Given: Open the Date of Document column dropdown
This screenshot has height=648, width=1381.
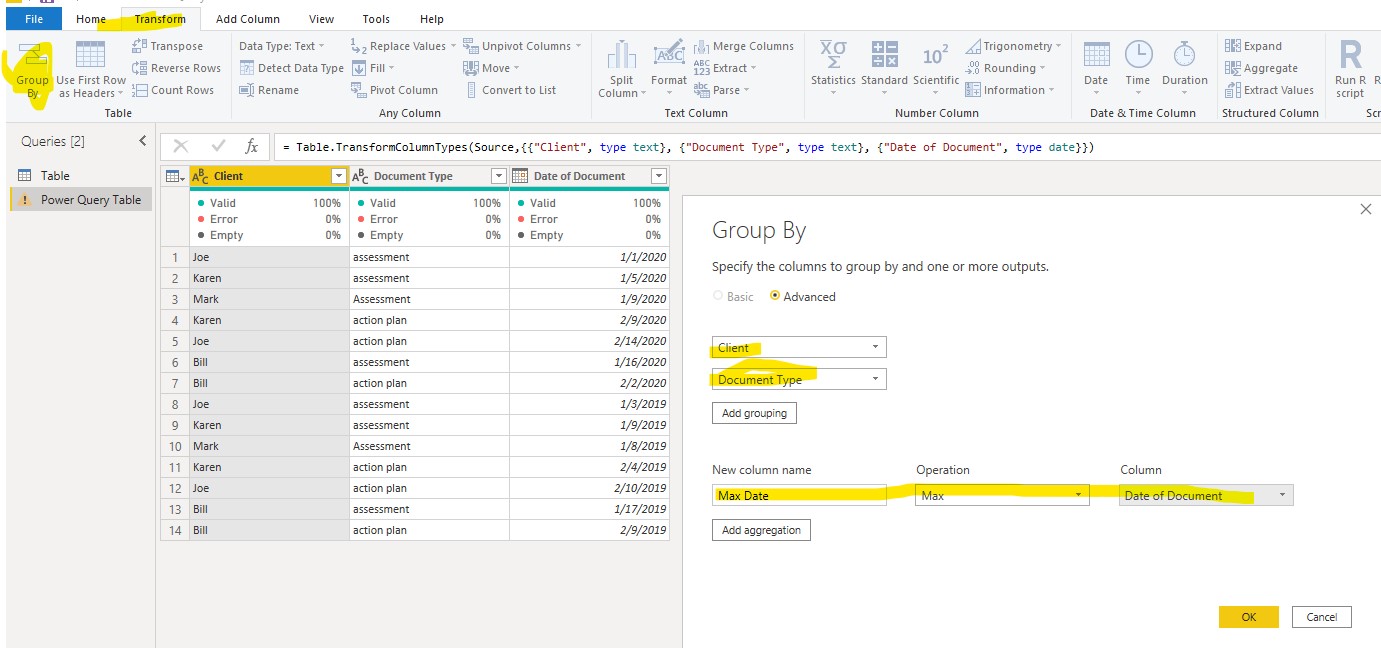Looking at the screenshot, I should tap(1206, 495).
